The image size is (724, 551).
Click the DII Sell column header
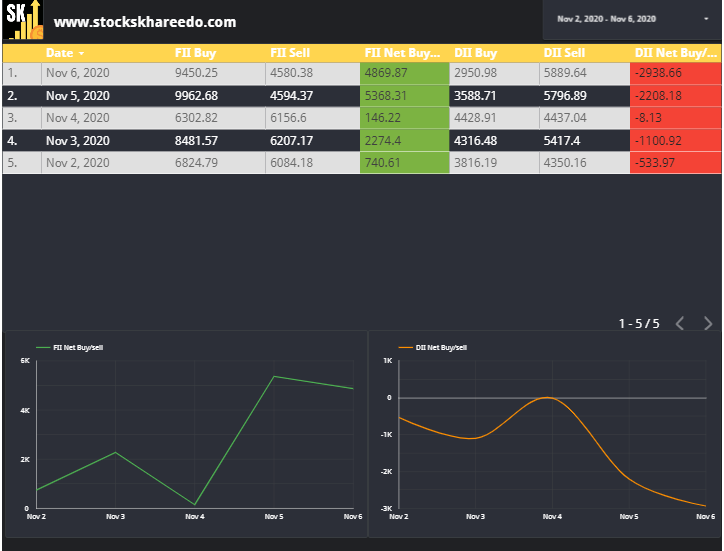564,53
